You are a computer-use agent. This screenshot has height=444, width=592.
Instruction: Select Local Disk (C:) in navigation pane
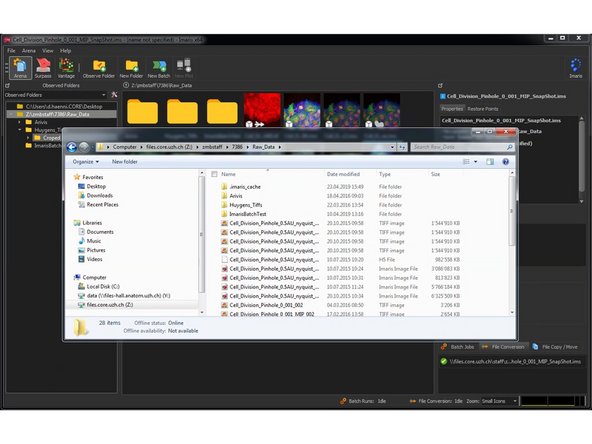pos(99,287)
